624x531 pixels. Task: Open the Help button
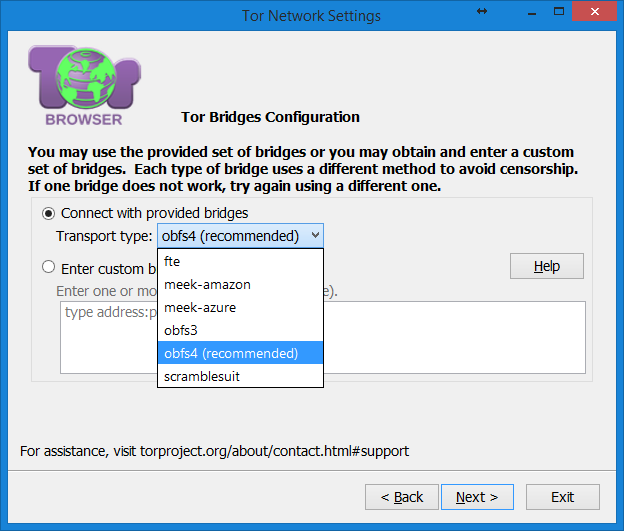[547, 266]
